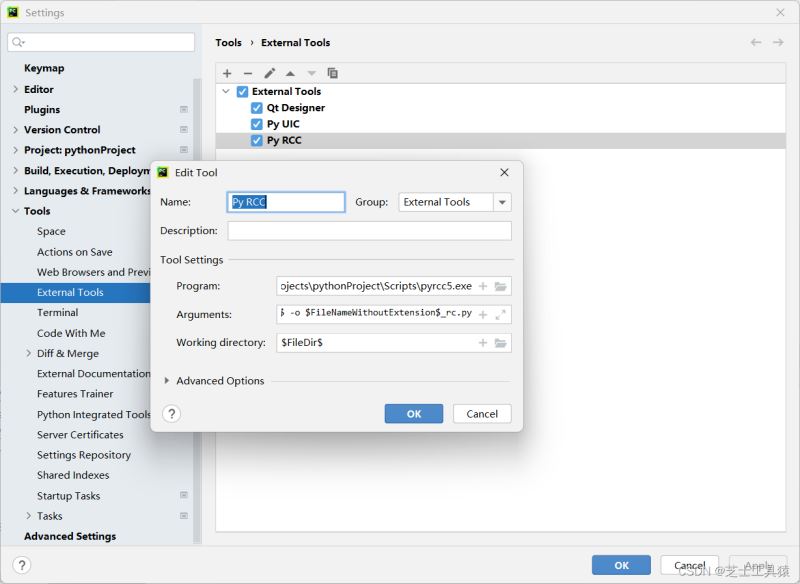Click the settings tree scrollbar

(x=197, y=311)
